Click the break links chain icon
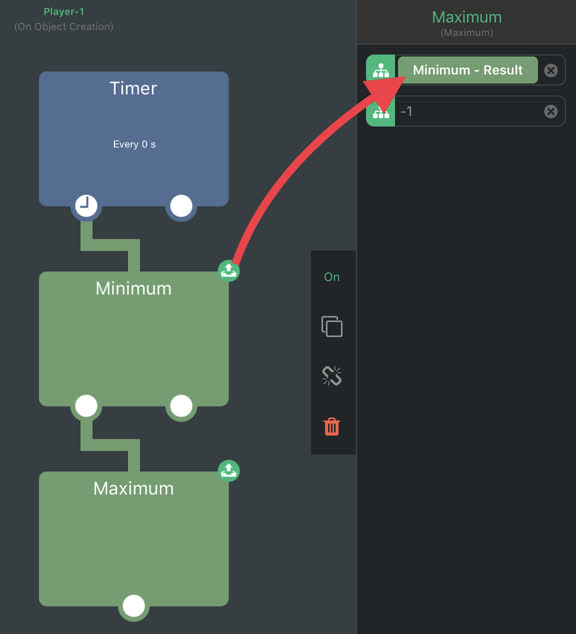 click(332, 376)
